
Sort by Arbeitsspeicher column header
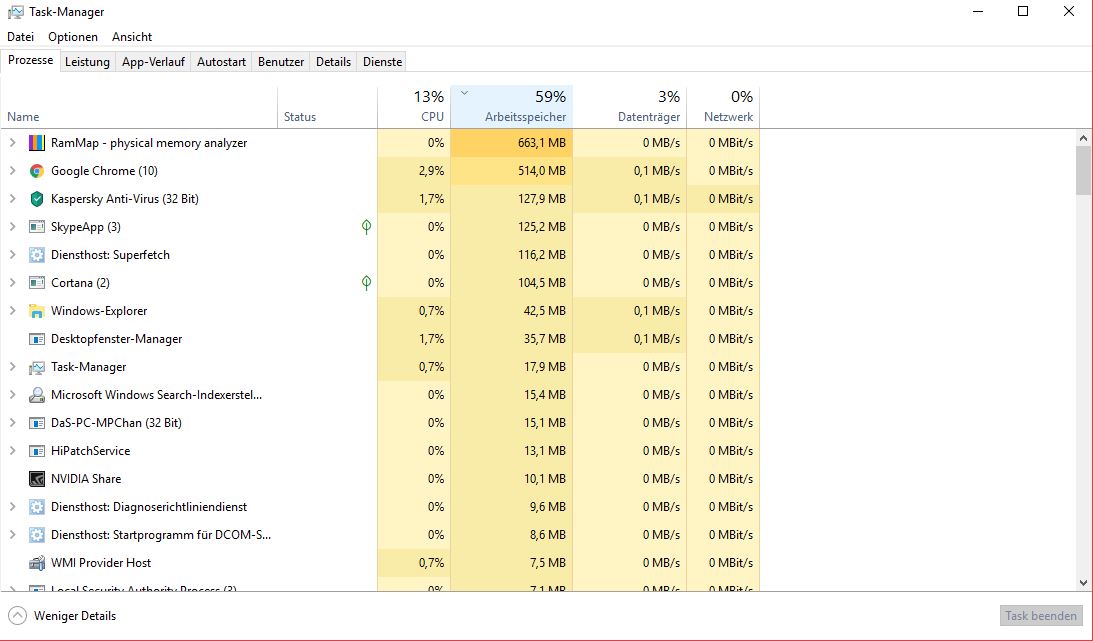[512, 107]
